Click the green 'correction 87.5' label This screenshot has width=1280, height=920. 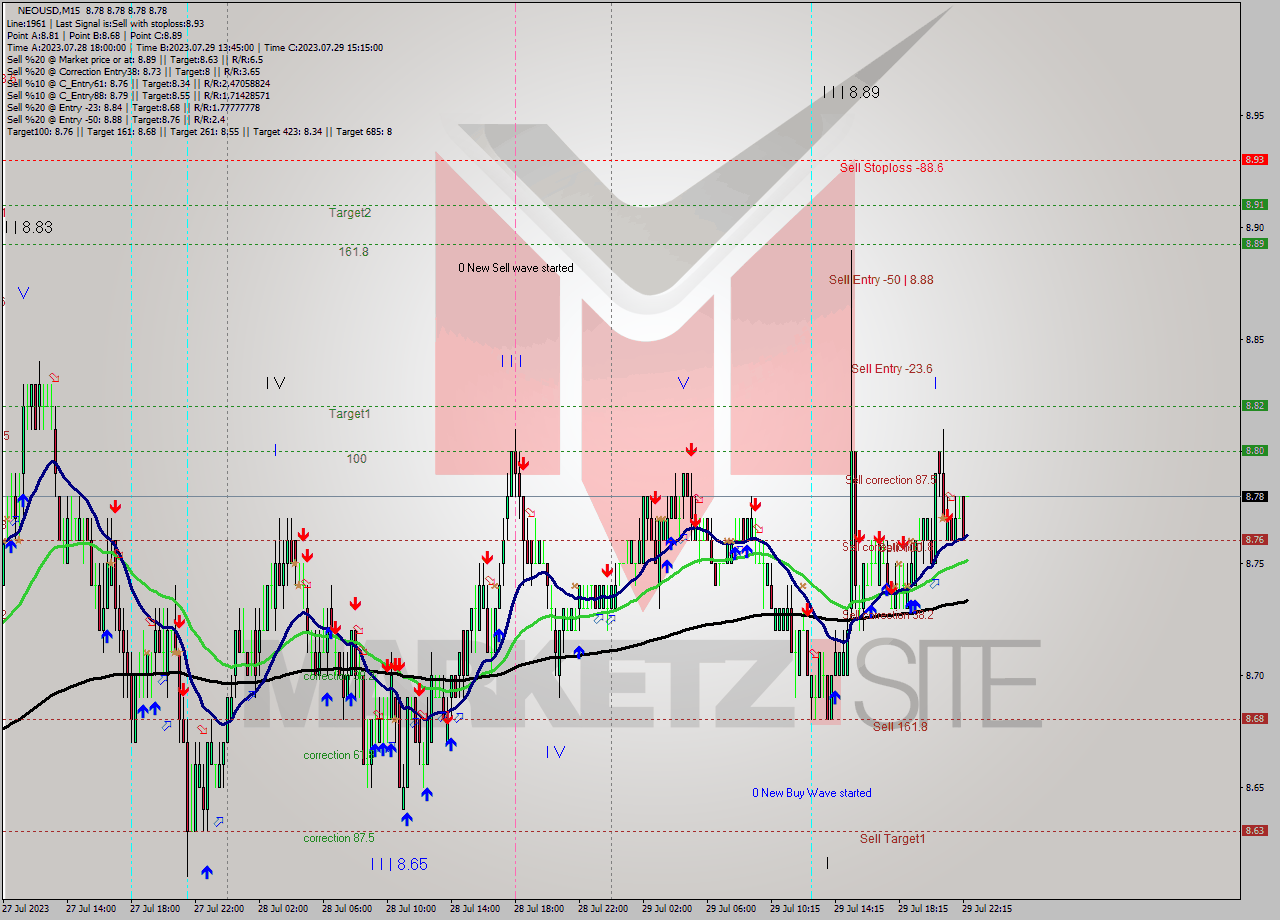339,838
